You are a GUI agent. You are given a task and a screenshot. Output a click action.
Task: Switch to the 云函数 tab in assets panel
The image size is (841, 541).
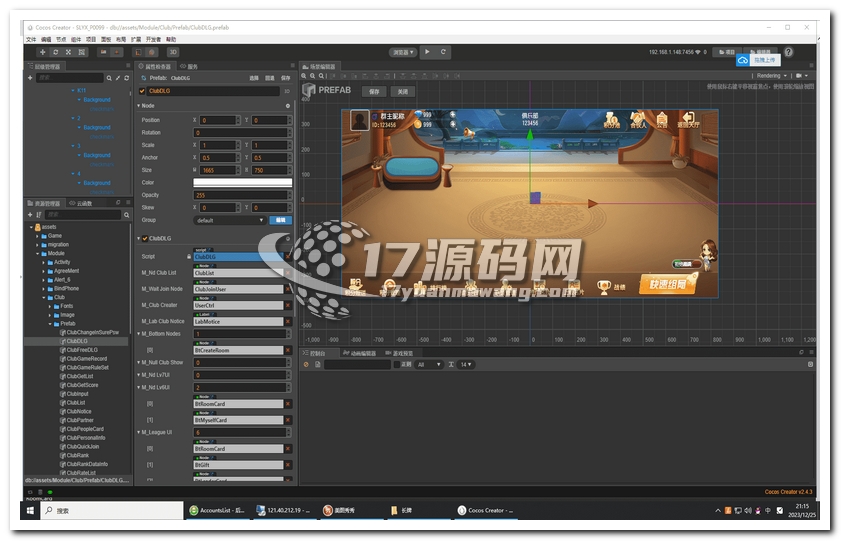(81, 203)
